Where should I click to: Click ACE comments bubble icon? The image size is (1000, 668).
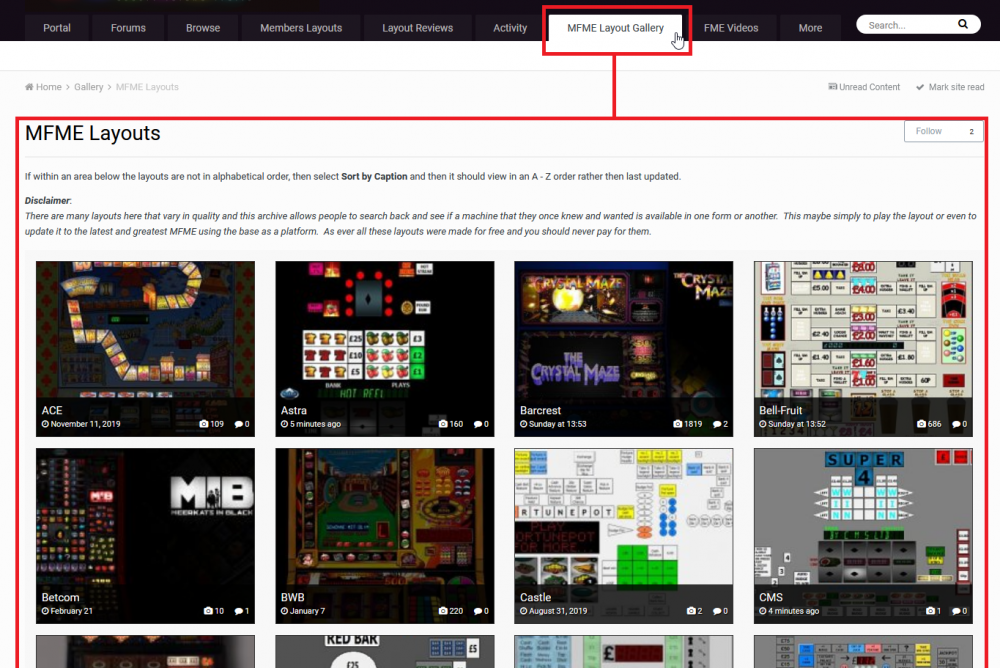(239, 424)
